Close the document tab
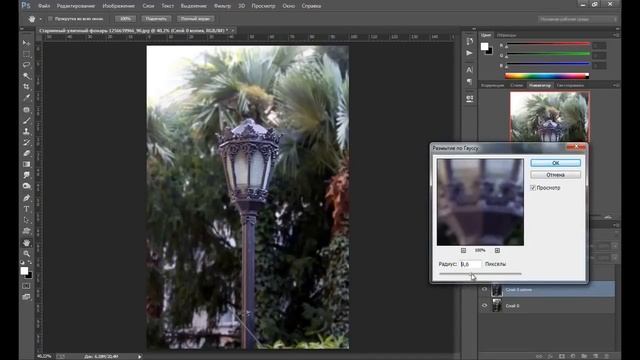The height and width of the screenshot is (360, 640). pos(233,31)
